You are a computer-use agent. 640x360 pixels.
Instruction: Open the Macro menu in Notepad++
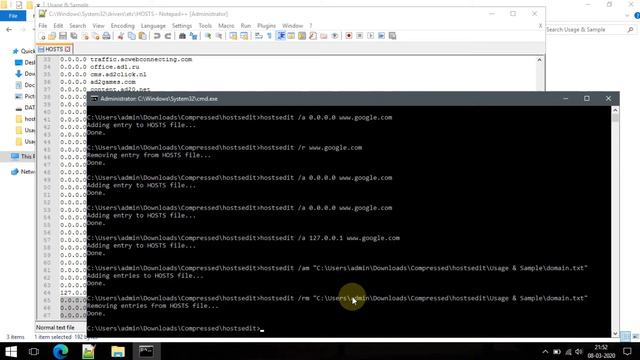point(226,26)
